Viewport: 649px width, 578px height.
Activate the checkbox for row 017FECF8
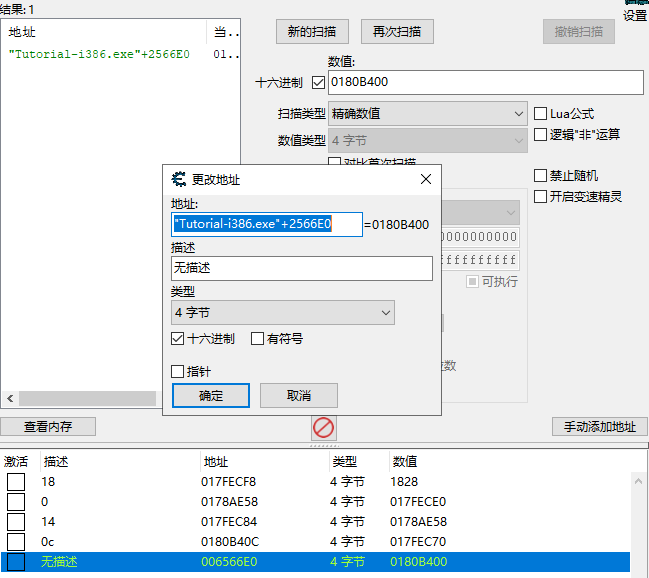pyautogui.click(x=16, y=482)
